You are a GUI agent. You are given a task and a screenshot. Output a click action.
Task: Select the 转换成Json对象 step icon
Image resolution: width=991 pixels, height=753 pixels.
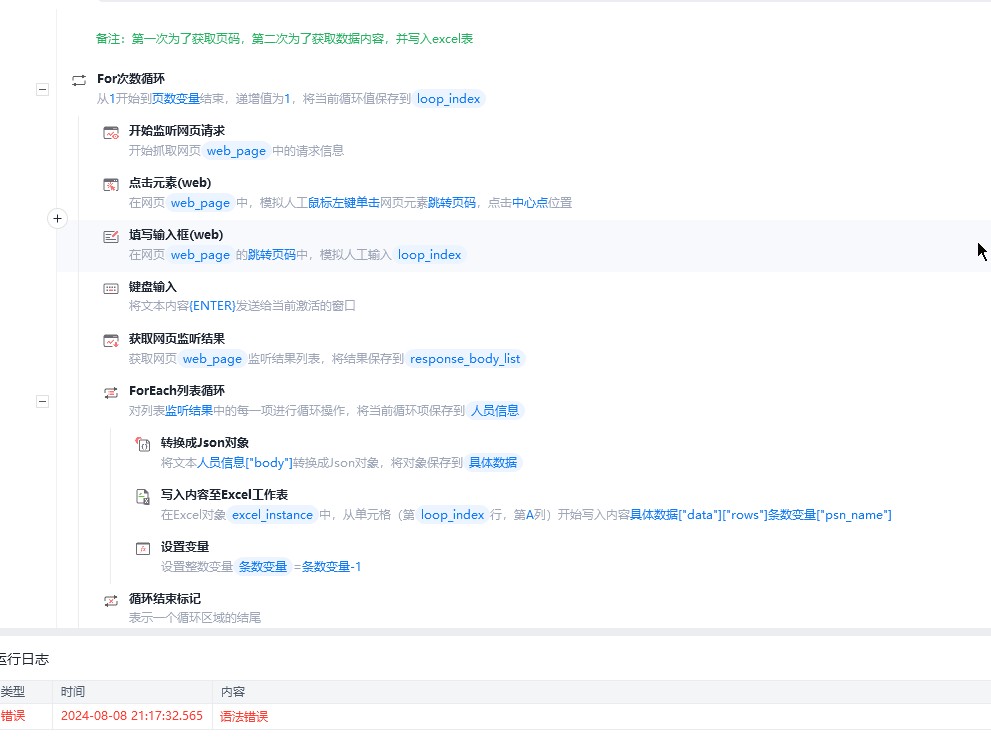coord(143,444)
